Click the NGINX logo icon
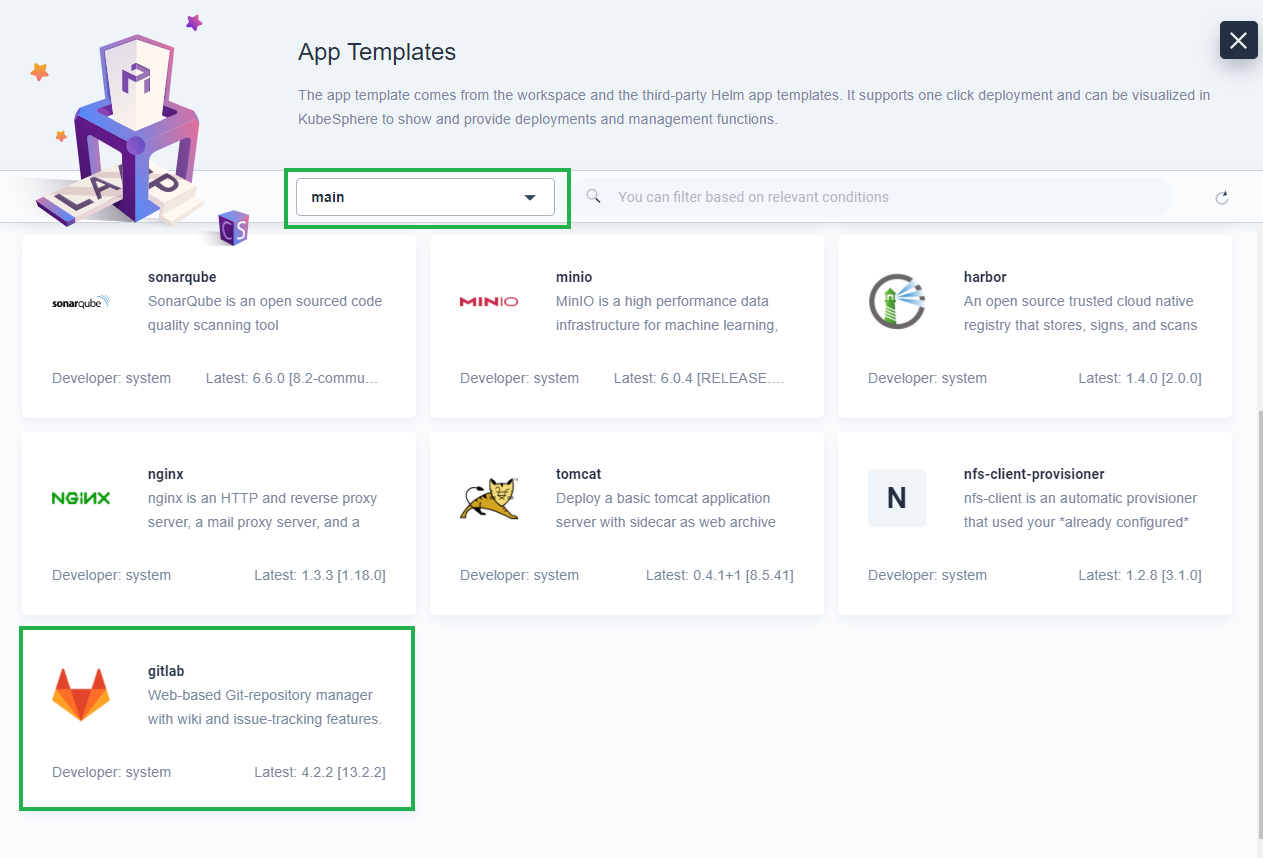The width and height of the screenshot is (1263, 858). point(80,498)
